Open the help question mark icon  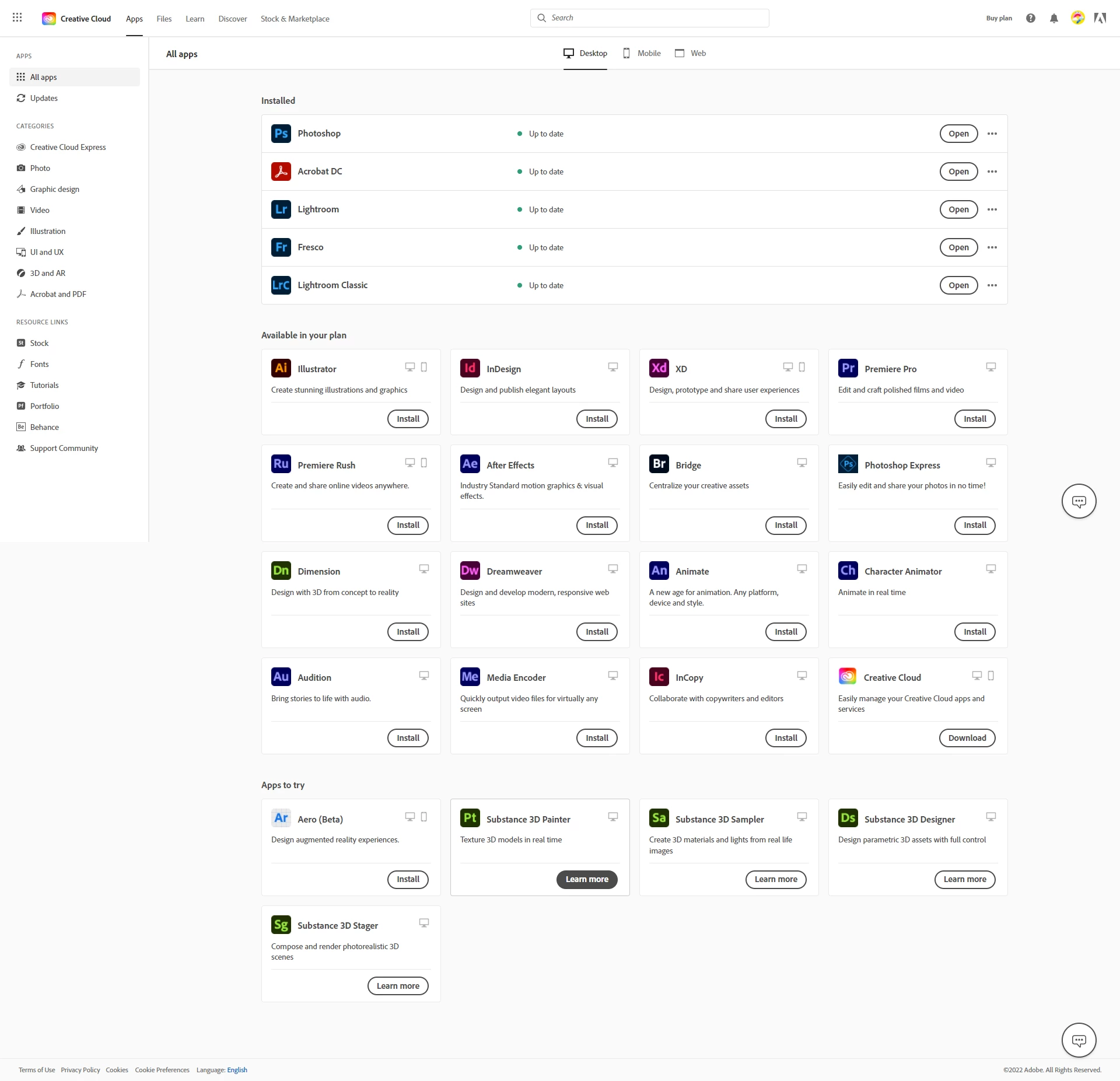(x=1031, y=18)
